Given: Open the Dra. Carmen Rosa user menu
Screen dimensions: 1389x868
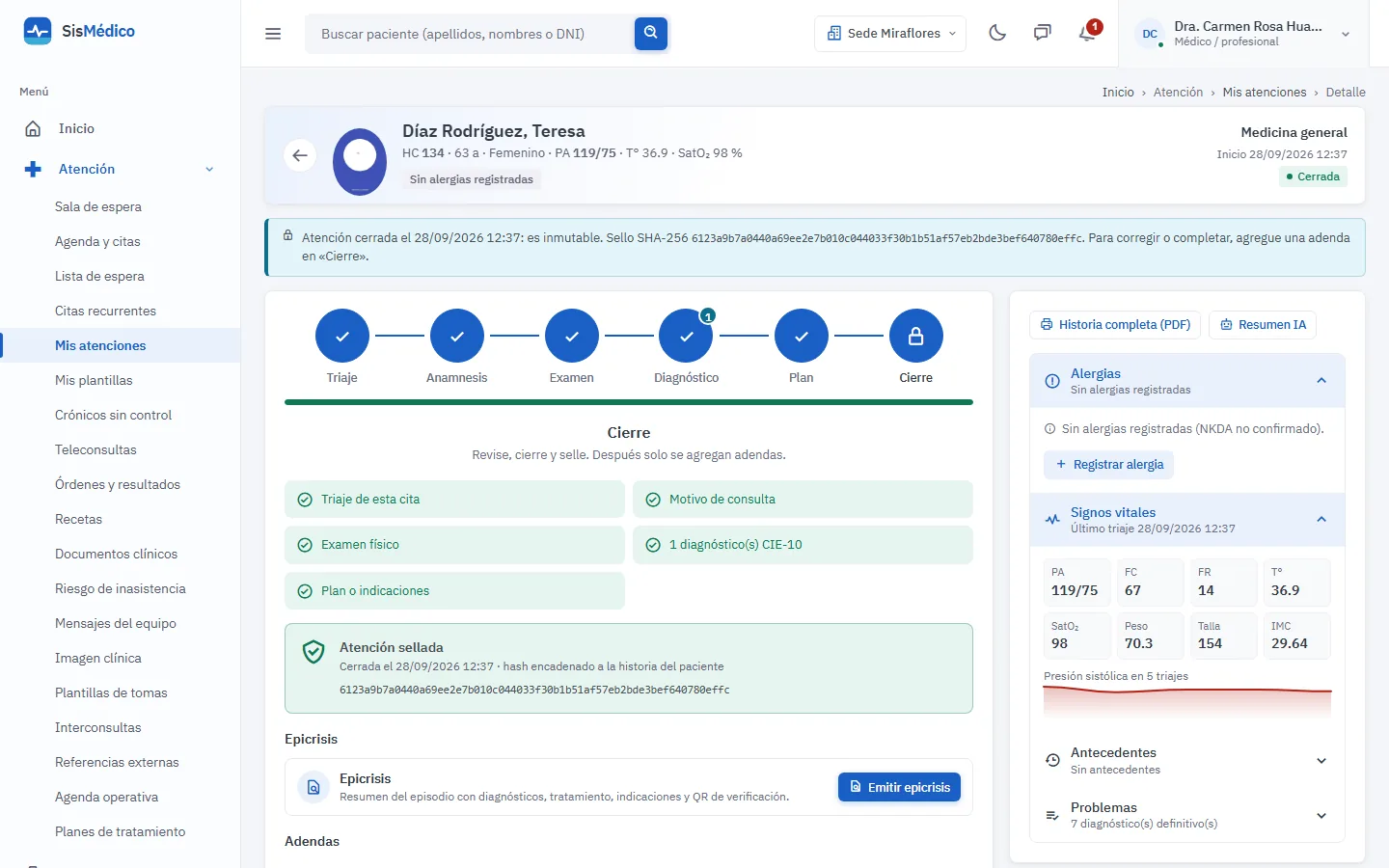Looking at the screenshot, I should [1243, 34].
